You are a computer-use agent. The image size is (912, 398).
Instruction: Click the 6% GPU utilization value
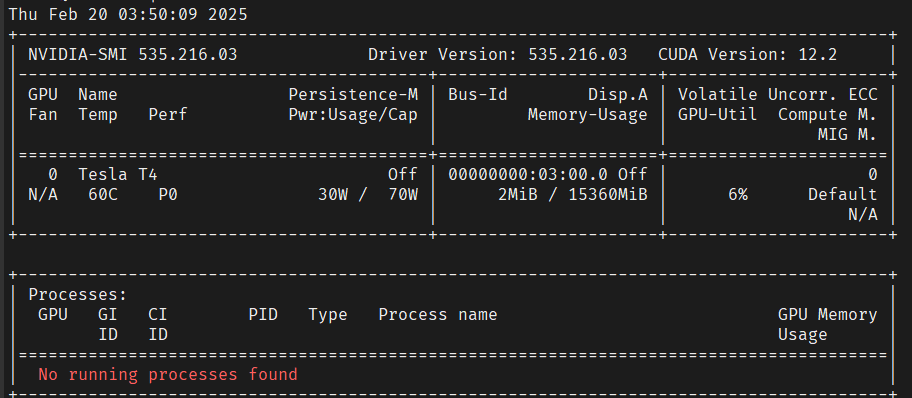[x=738, y=194]
